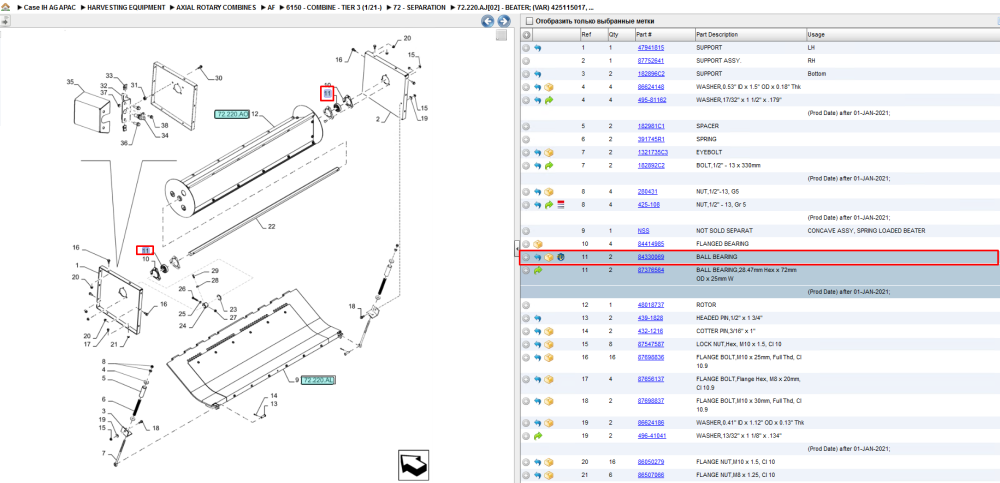Click the box icon for NUT 280431

pyautogui.click(x=549, y=191)
